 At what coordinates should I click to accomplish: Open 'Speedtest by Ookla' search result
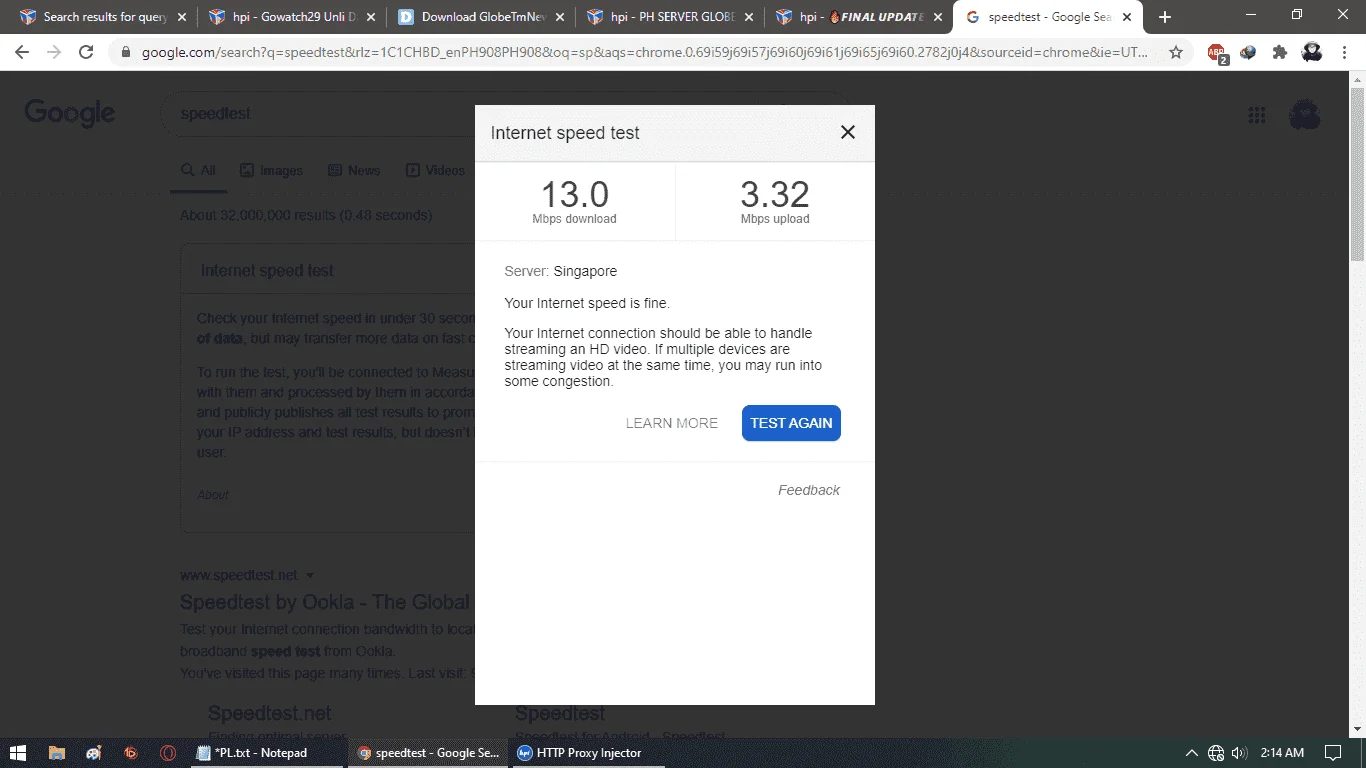325,602
